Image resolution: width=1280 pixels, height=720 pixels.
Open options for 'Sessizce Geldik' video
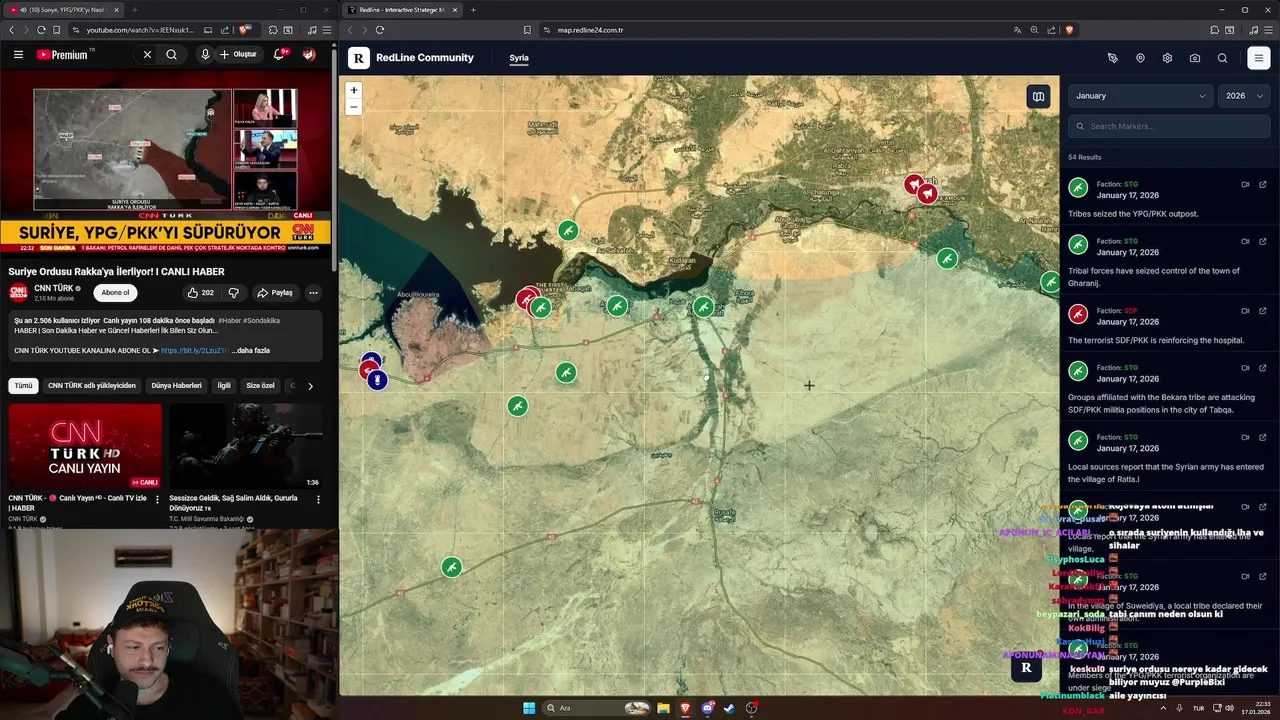(318, 499)
